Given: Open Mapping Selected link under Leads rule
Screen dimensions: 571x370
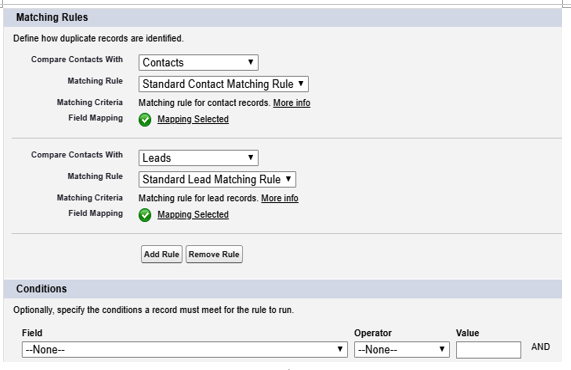Looking at the screenshot, I should pos(193,214).
